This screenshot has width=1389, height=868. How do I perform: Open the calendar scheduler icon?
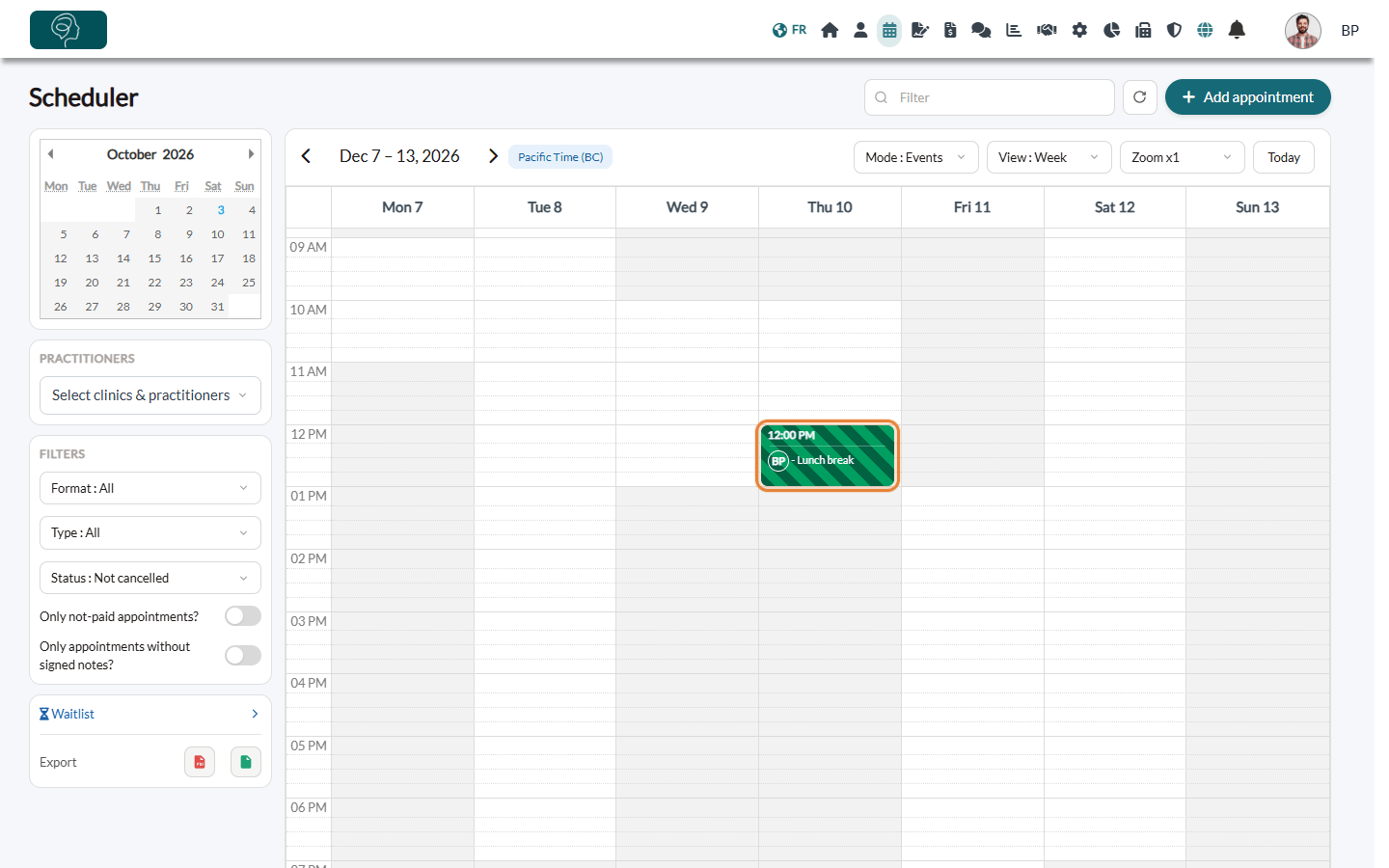click(x=889, y=31)
